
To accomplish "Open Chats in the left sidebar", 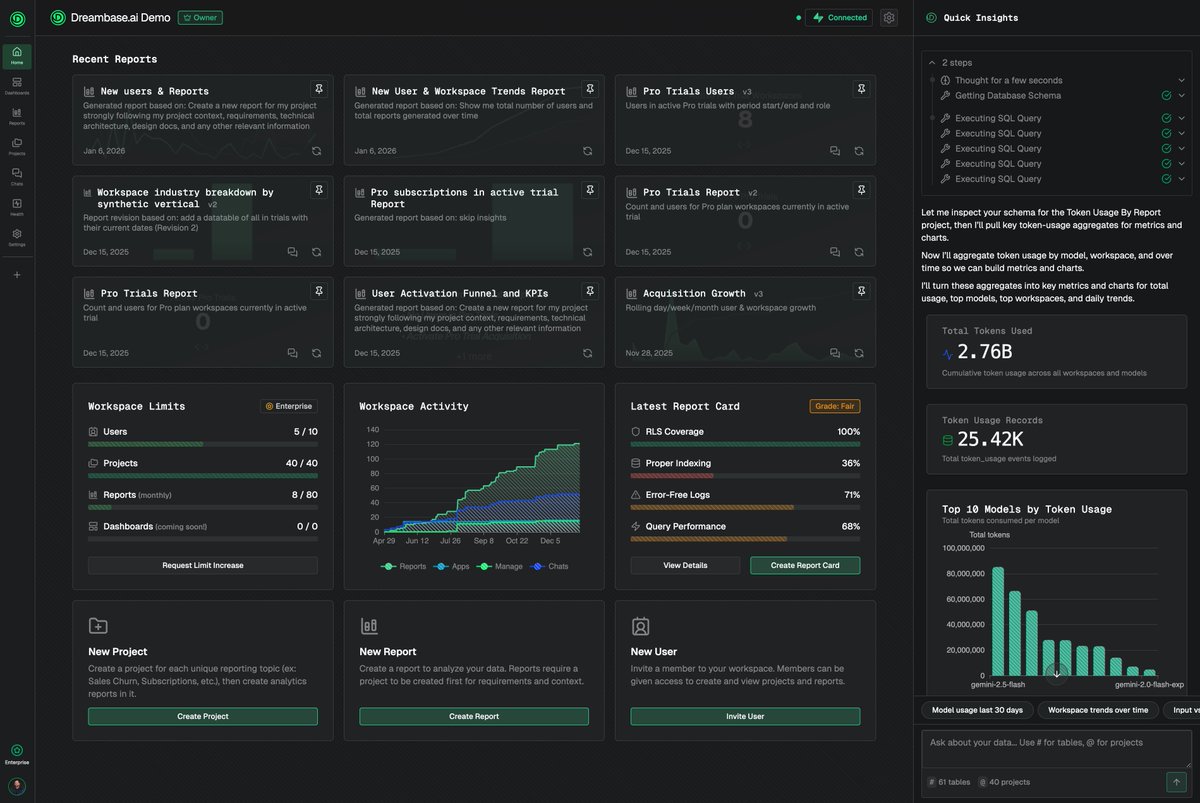I will [17, 177].
